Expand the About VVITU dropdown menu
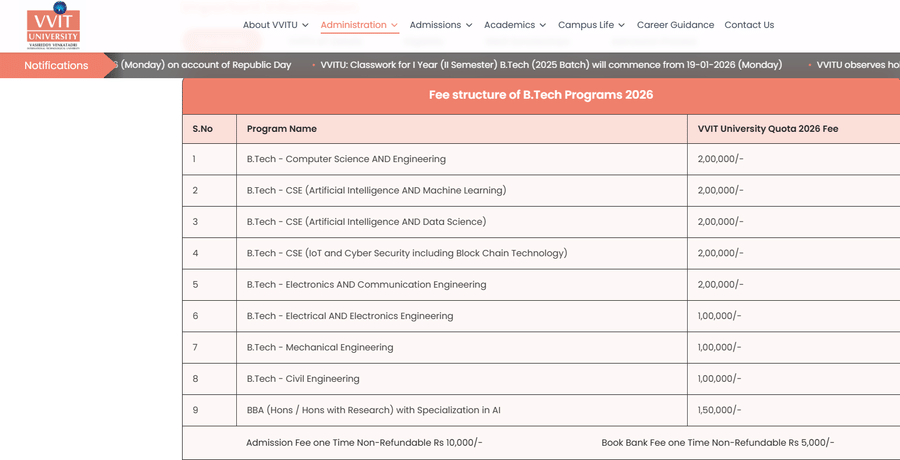The height and width of the screenshot is (460, 900). coord(275,25)
